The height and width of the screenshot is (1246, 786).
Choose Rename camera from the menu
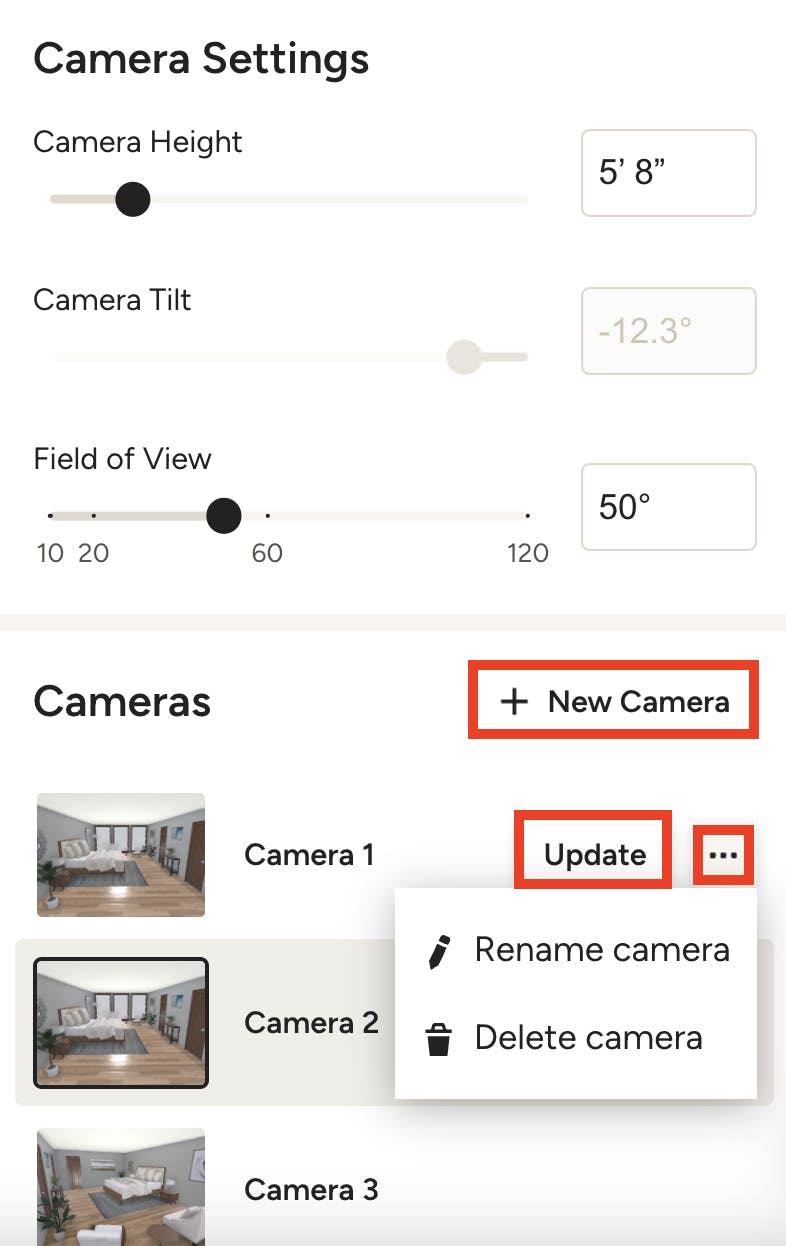pyautogui.click(x=602, y=949)
